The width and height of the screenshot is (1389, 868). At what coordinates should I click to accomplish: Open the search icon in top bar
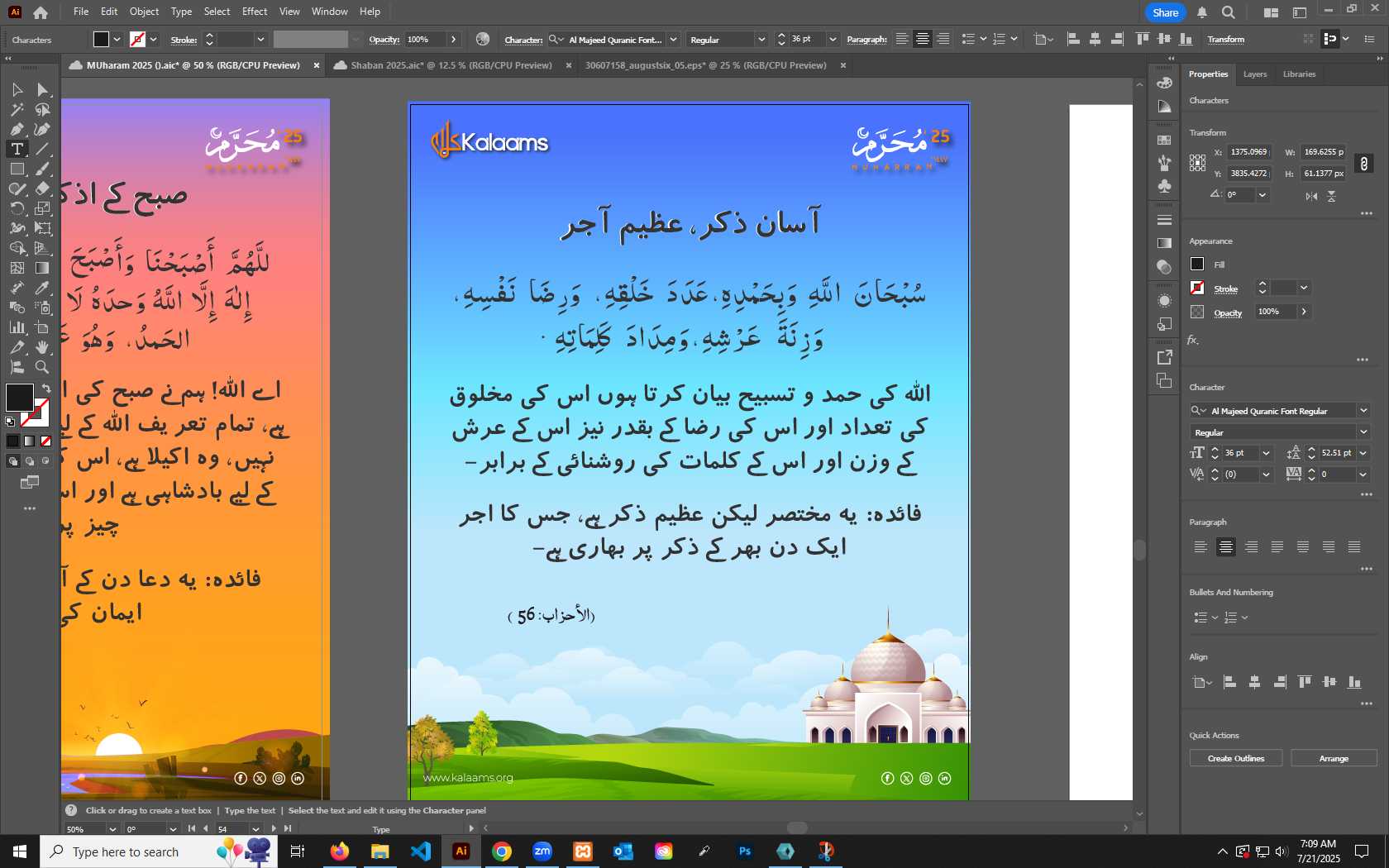pyautogui.click(x=1229, y=12)
